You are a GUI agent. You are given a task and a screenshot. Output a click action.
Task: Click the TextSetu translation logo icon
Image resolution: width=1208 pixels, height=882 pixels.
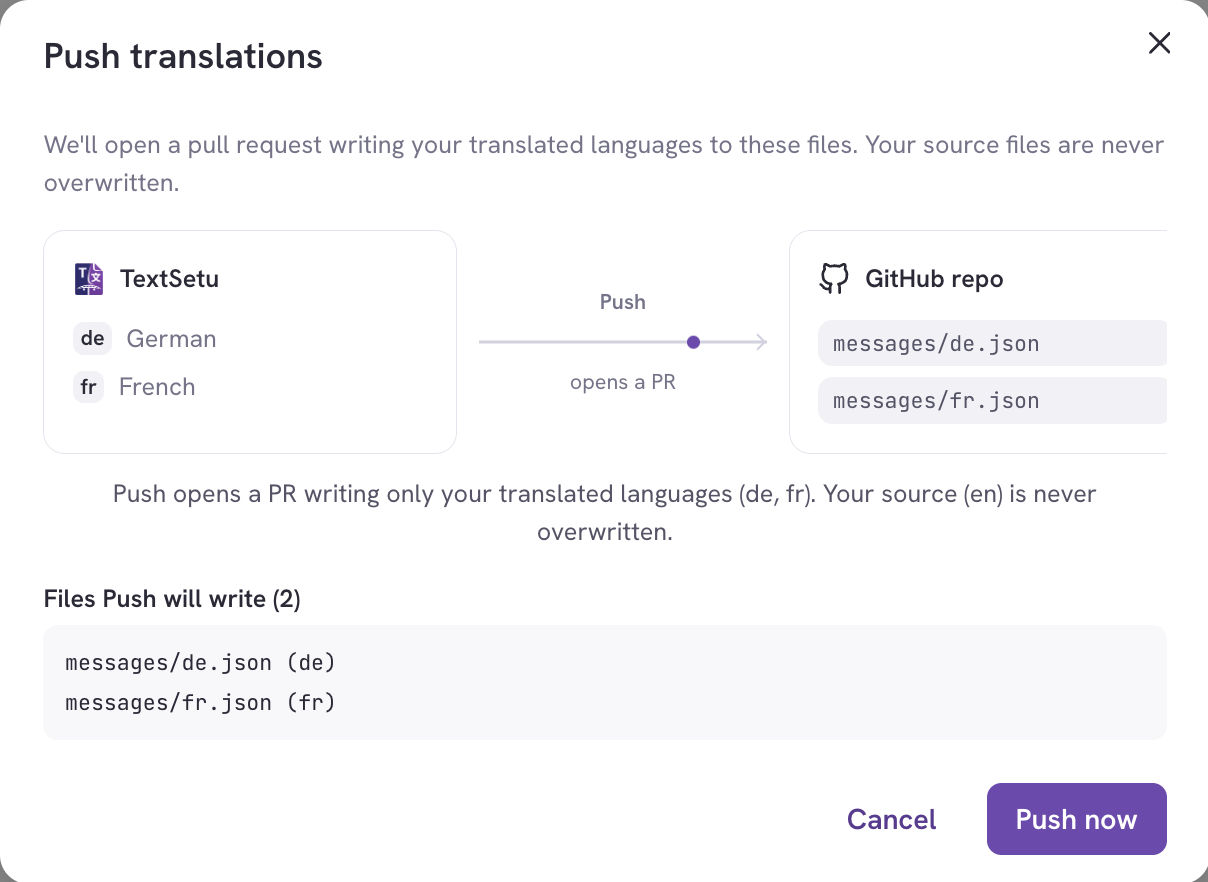89,278
